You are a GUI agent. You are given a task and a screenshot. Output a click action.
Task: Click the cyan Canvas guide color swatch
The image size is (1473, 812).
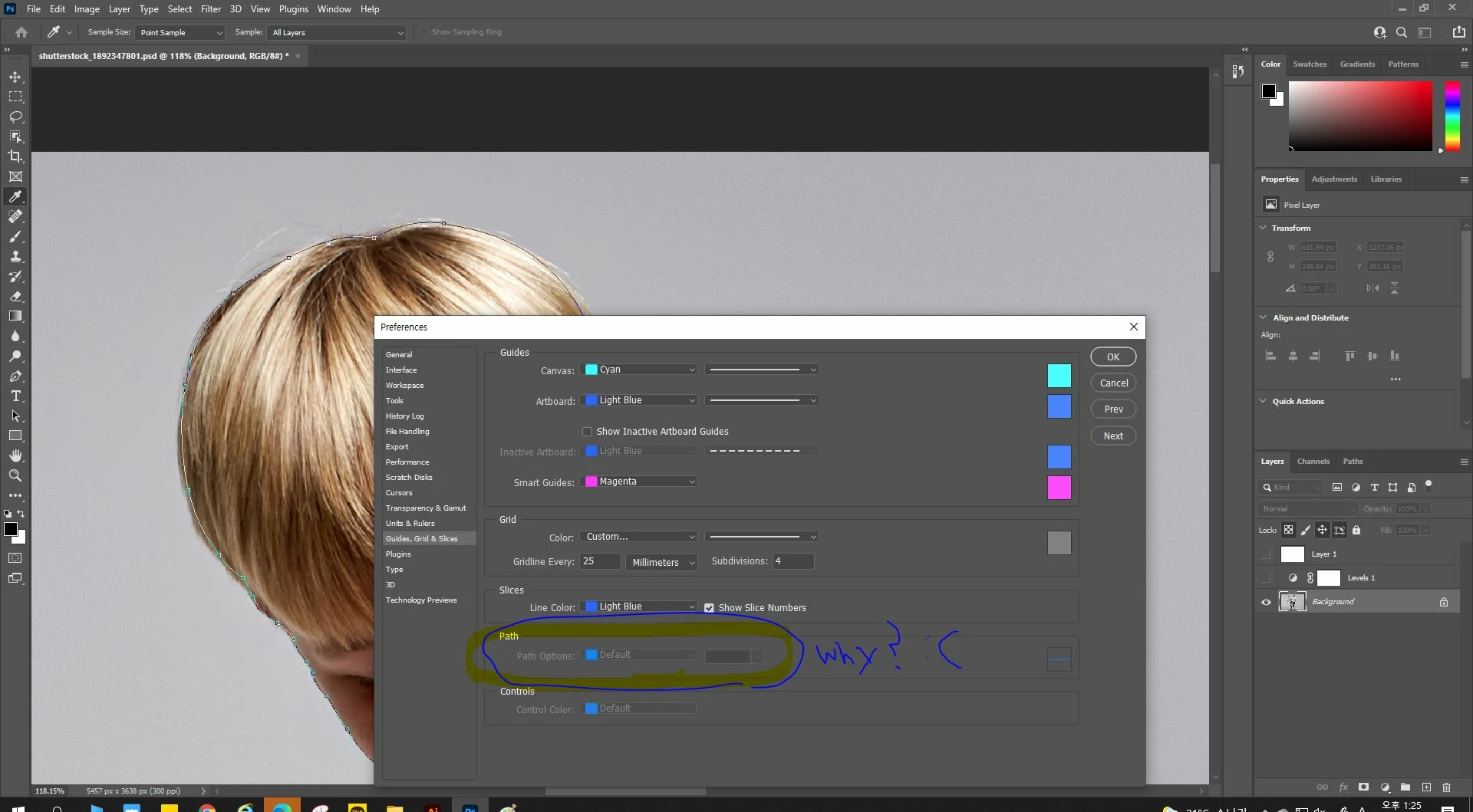point(1059,376)
